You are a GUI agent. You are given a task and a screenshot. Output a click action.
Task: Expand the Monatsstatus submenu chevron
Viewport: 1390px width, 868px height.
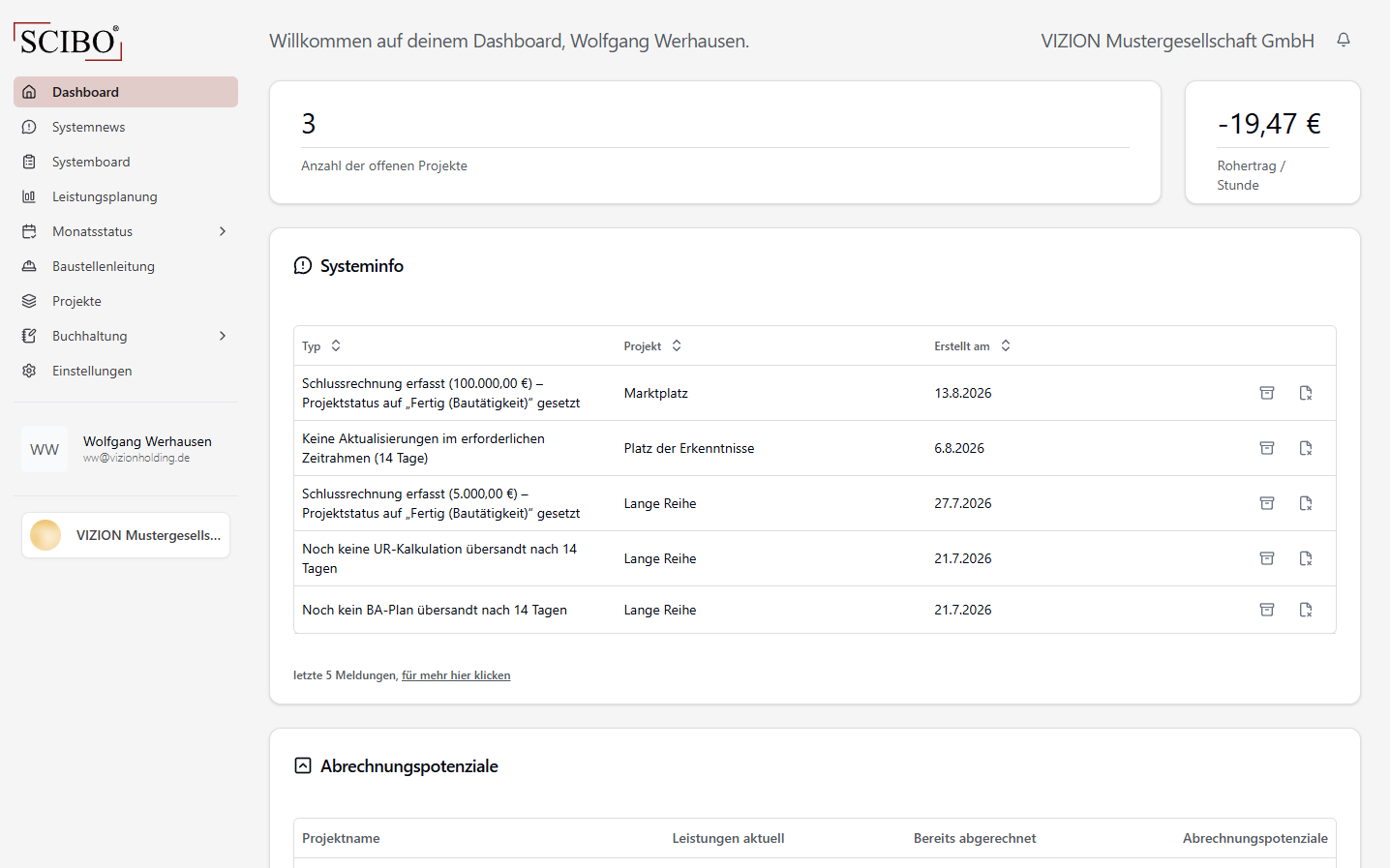(223, 231)
